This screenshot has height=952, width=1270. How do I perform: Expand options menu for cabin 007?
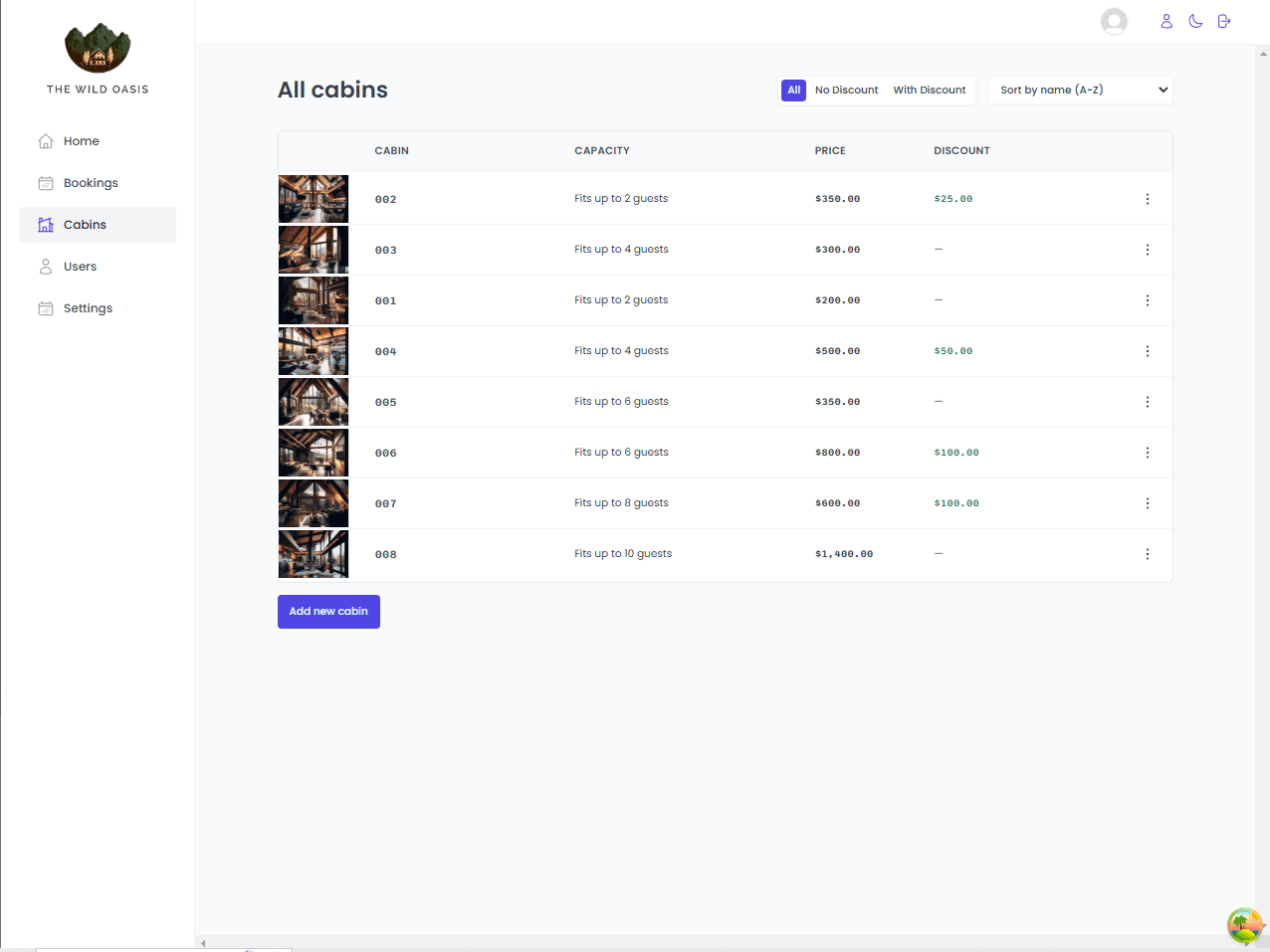[x=1147, y=503]
